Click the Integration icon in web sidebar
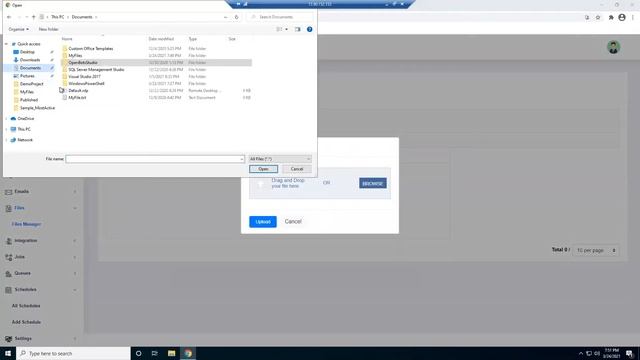 click(x=9, y=241)
